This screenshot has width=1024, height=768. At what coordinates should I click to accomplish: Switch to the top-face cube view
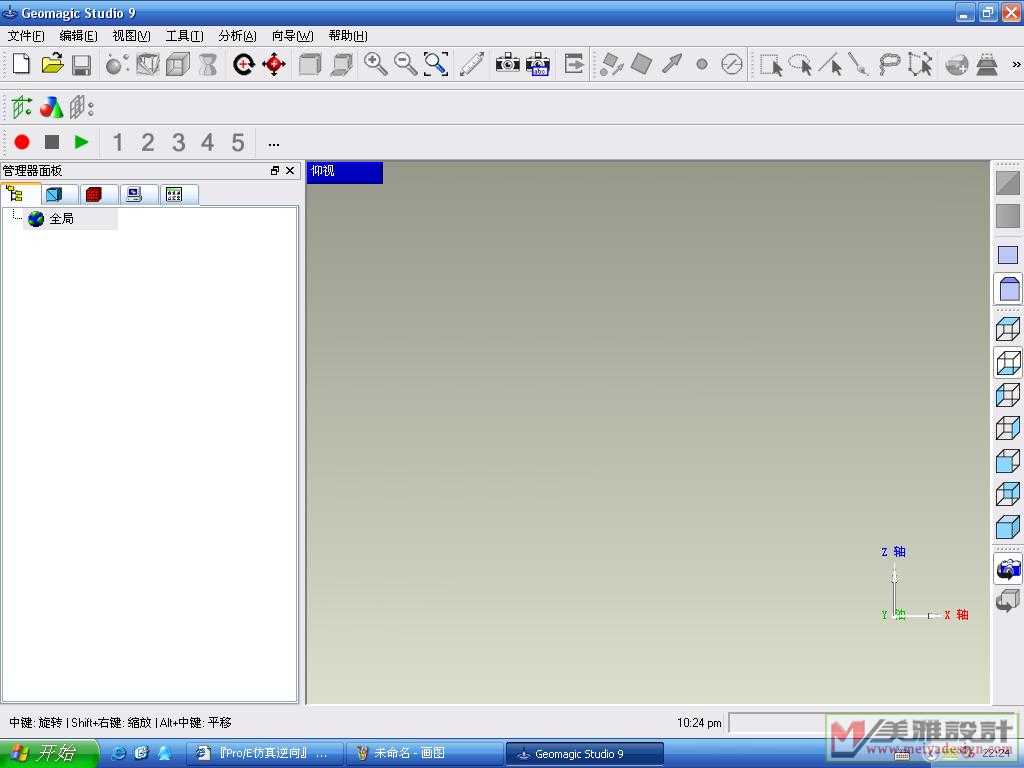tap(1008, 329)
